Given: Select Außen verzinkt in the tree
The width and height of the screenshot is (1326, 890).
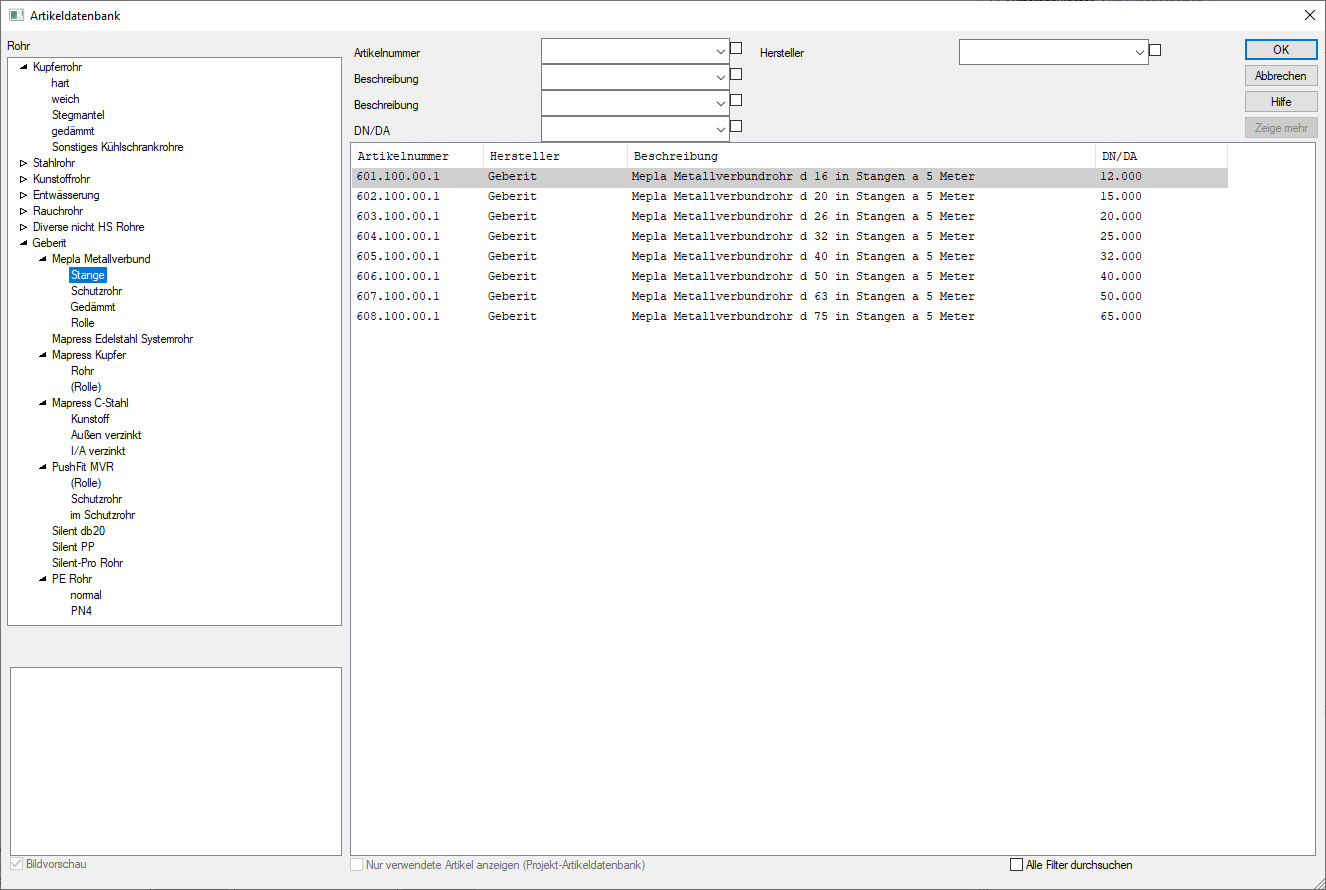Looking at the screenshot, I should (106, 435).
